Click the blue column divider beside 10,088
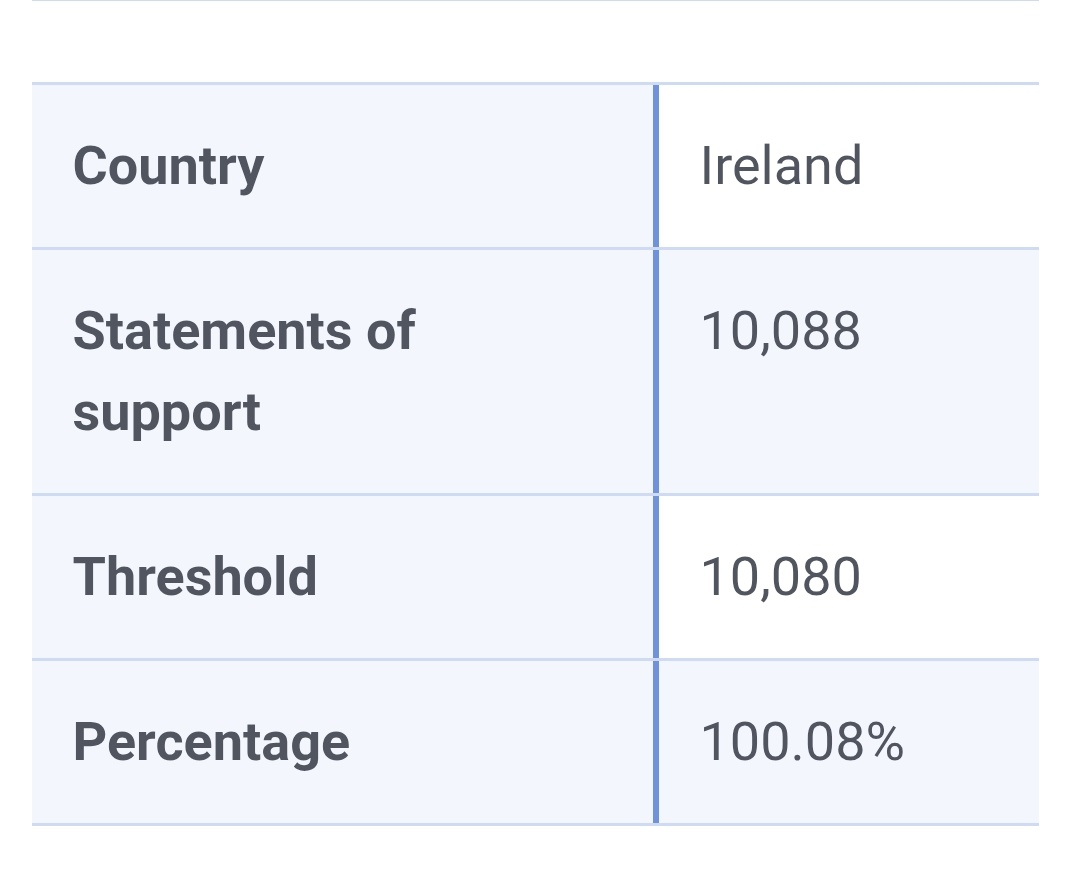 coord(656,371)
